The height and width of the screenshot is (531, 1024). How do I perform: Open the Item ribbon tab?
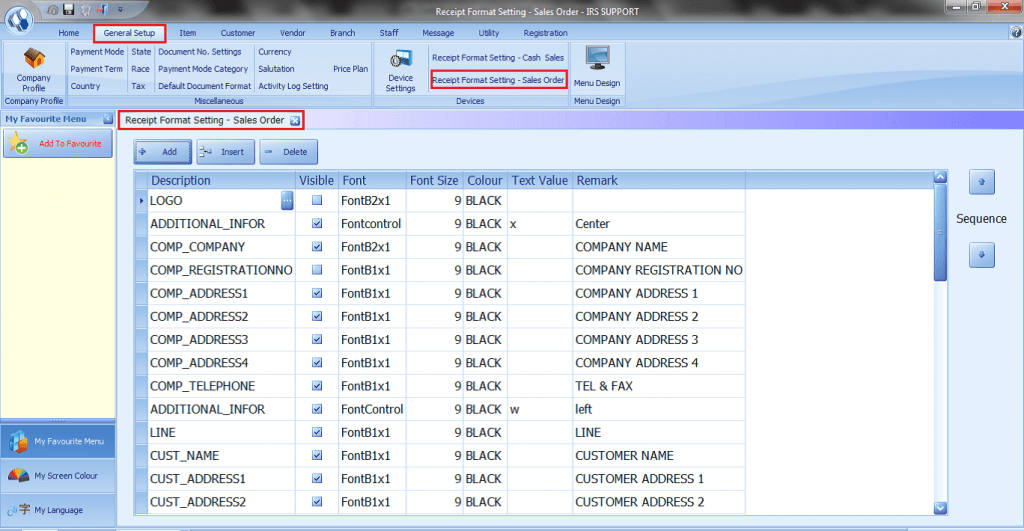pos(187,33)
